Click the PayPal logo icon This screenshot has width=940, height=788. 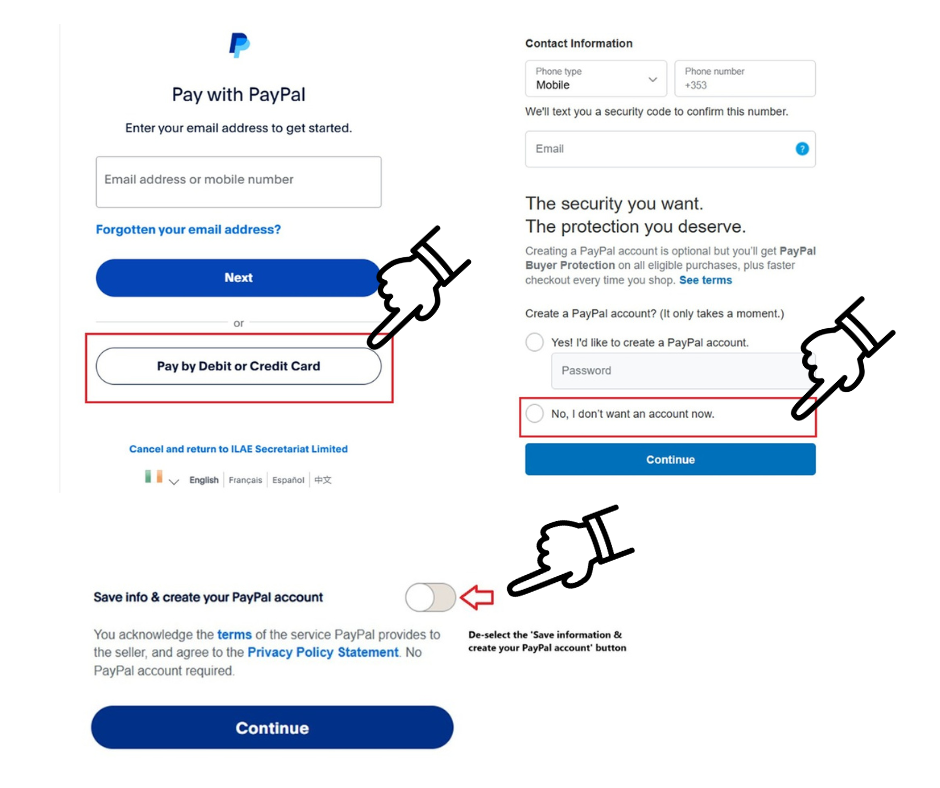click(x=239, y=45)
